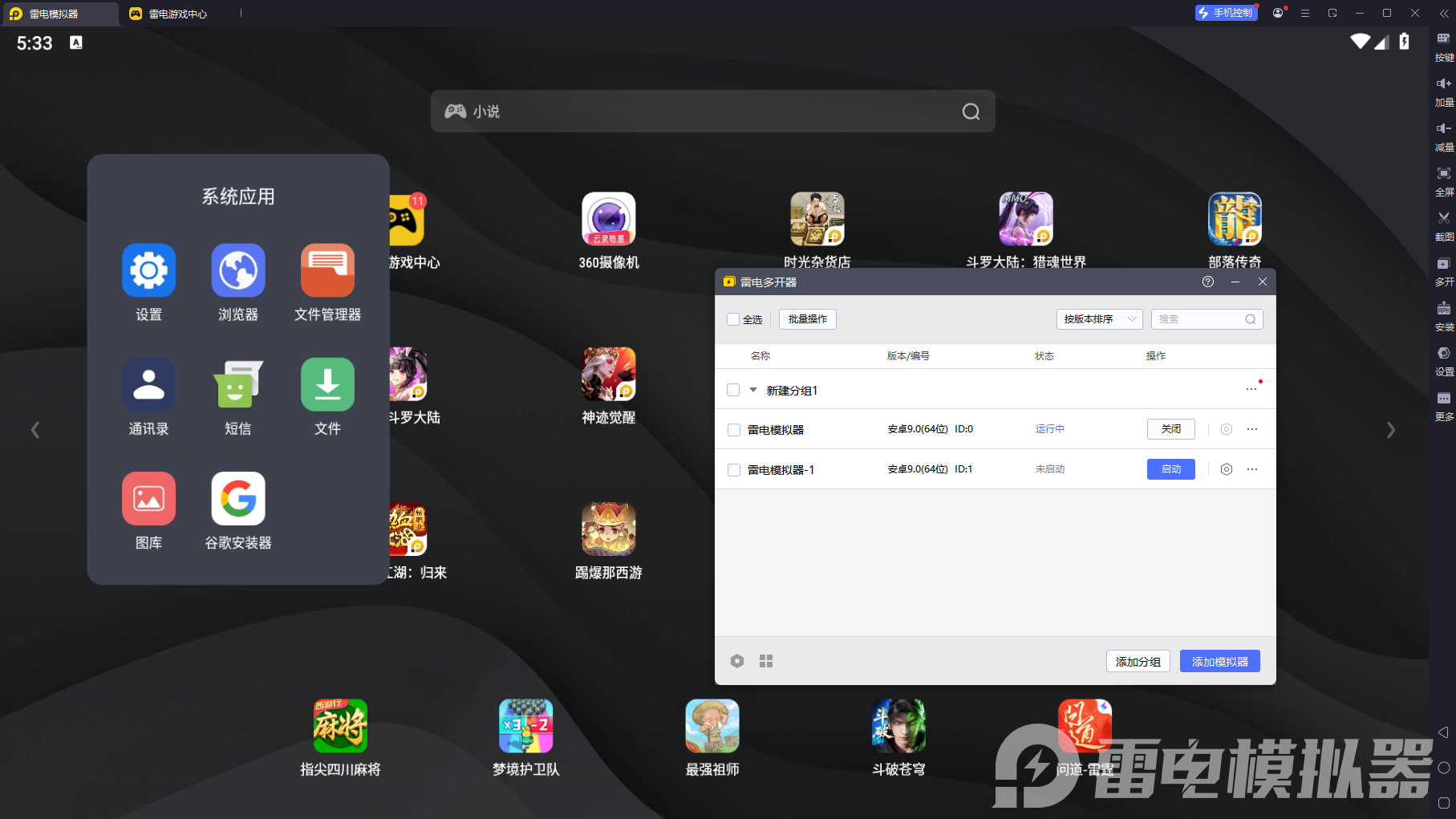Click the 全屏 fullscreen sidebar icon
The width and height of the screenshot is (1456, 819).
pos(1443,173)
